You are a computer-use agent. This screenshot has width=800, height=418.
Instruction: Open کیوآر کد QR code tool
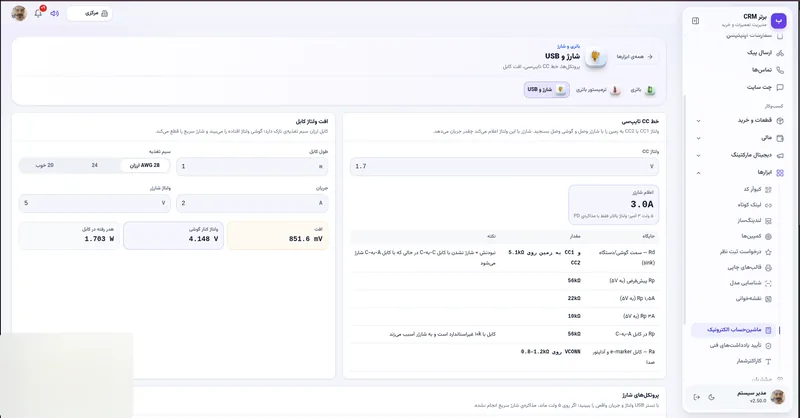[752, 189]
